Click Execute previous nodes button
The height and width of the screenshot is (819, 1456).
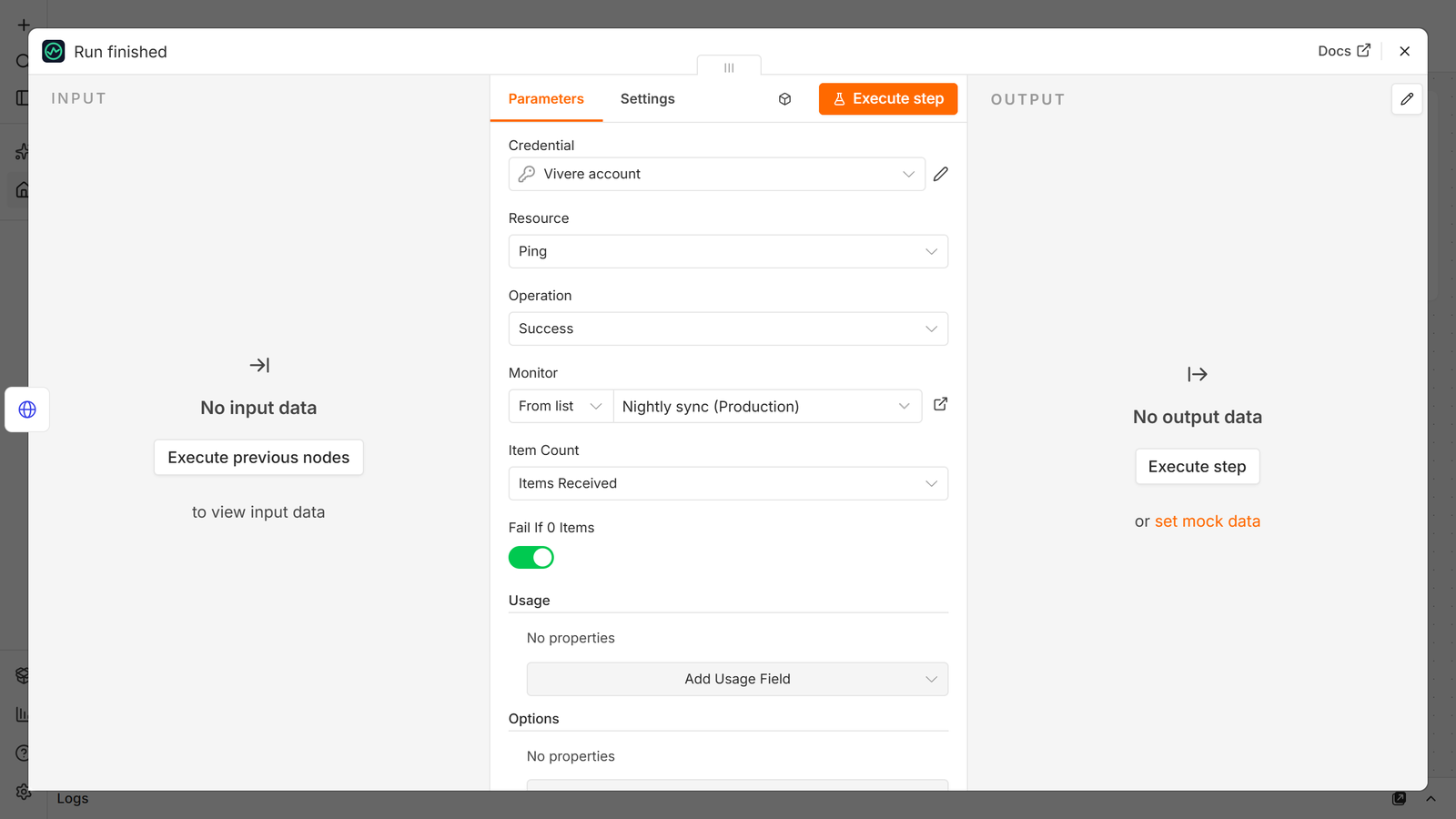[x=258, y=458]
